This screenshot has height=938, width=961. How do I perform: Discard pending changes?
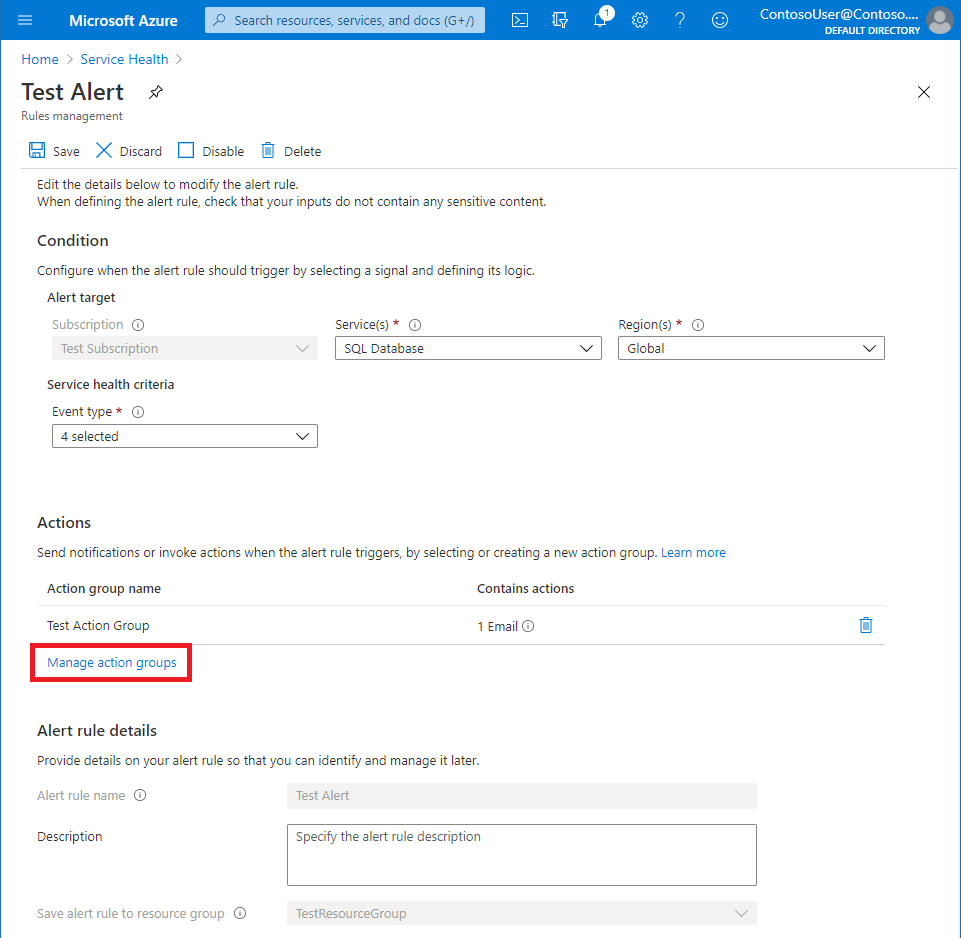click(128, 150)
